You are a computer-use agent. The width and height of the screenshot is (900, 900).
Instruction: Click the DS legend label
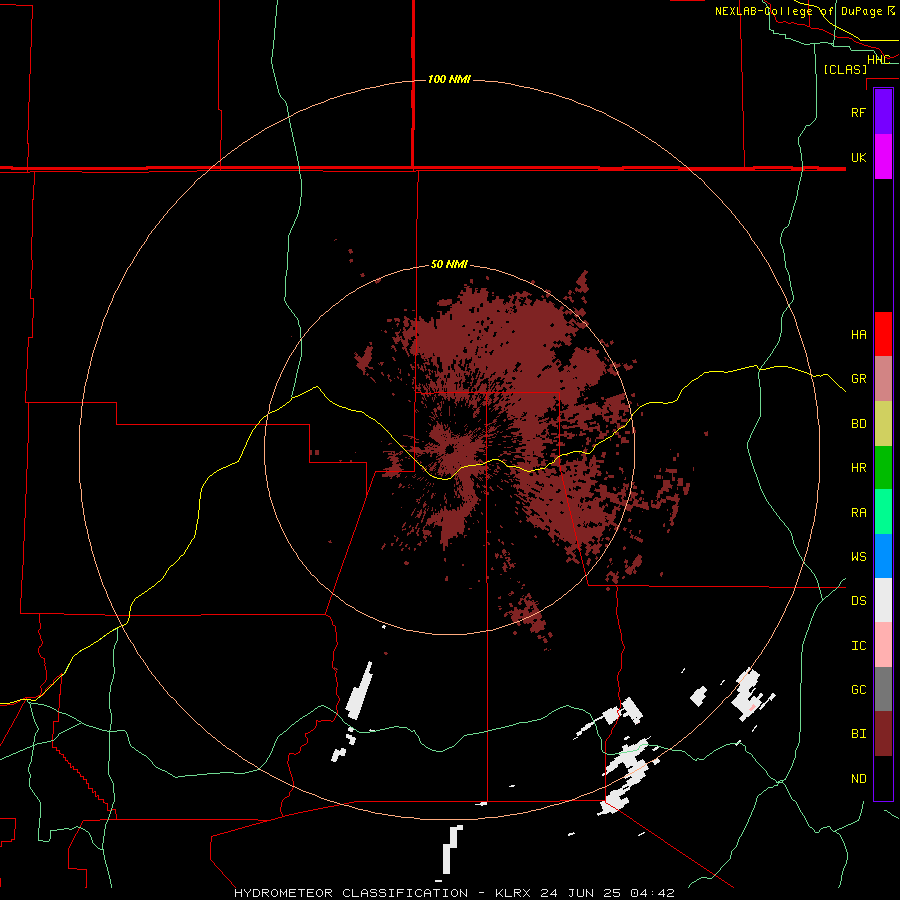click(x=858, y=600)
